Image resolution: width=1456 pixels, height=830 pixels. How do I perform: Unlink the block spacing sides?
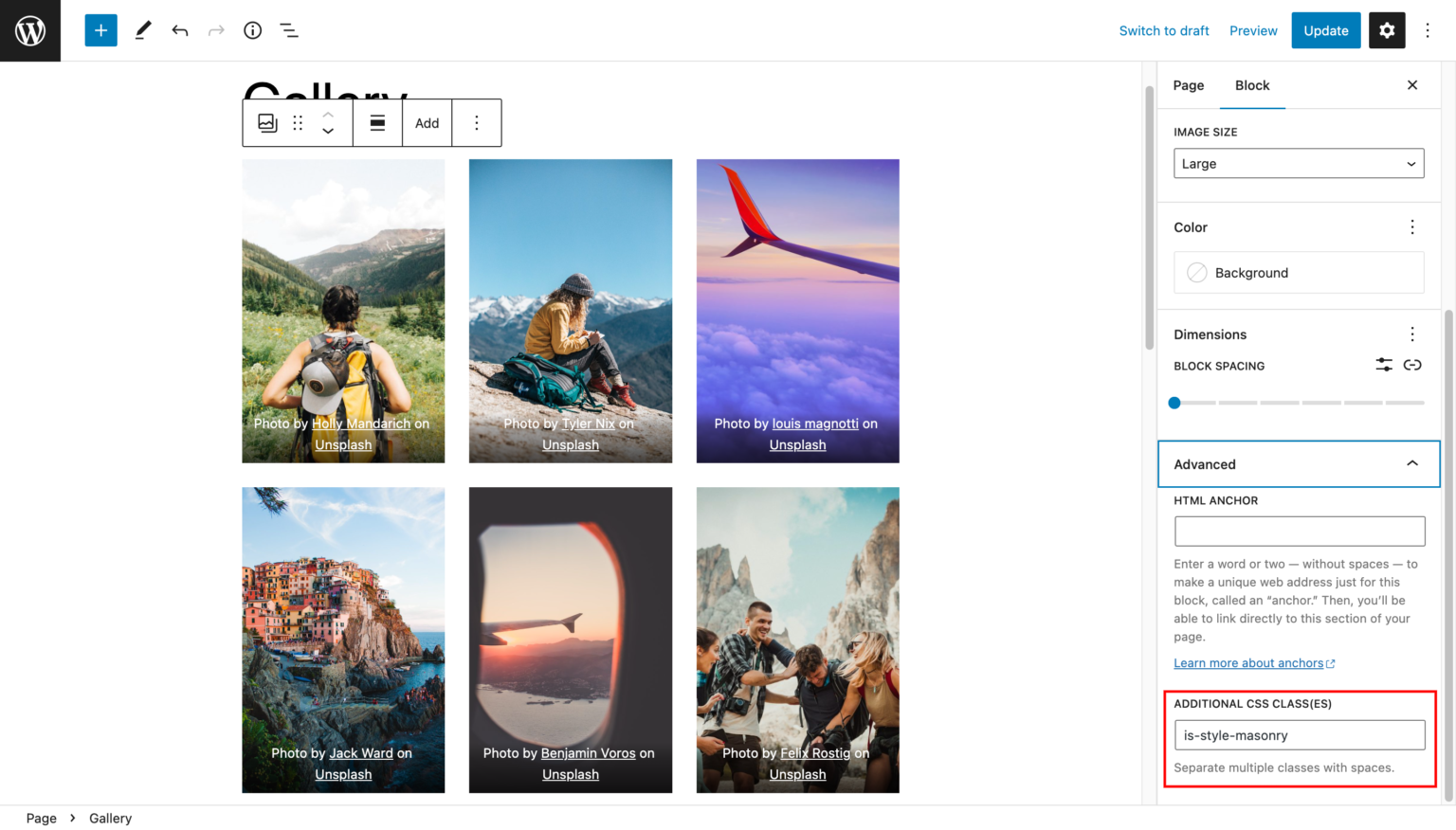tap(1412, 365)
